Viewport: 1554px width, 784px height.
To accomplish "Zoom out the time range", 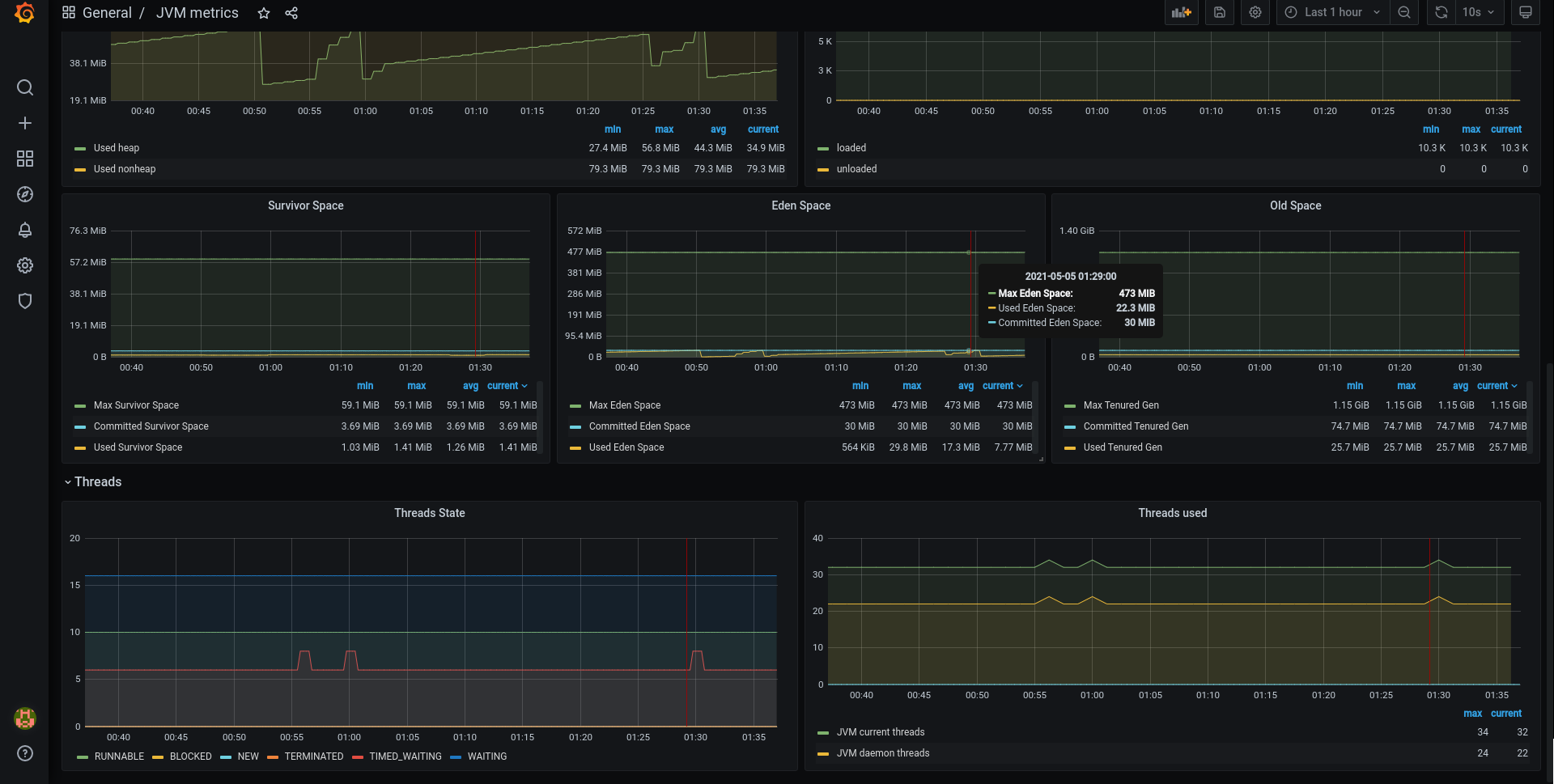I will (x=1404, y=12).
